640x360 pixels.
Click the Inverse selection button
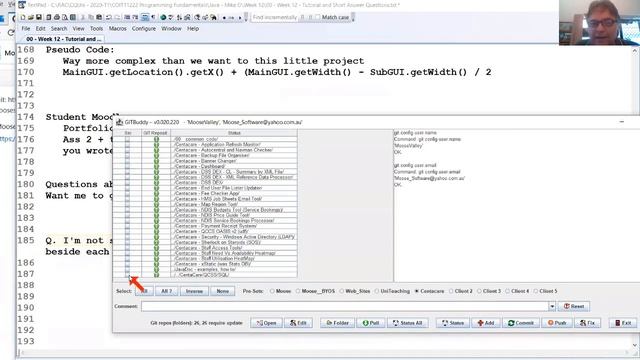point(194,291)
